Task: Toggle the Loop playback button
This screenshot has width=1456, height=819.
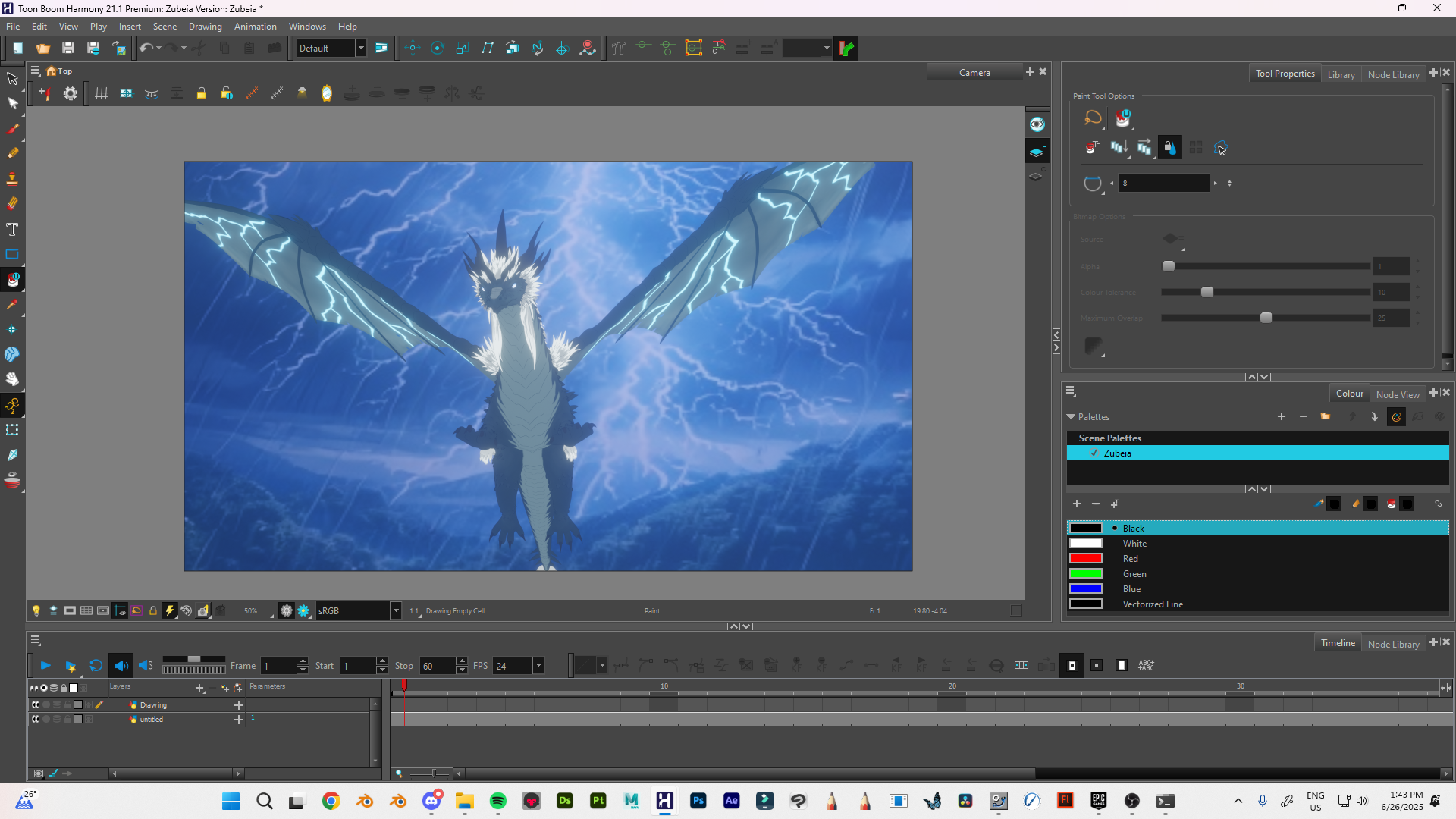Action: click(x=96, y=665)
